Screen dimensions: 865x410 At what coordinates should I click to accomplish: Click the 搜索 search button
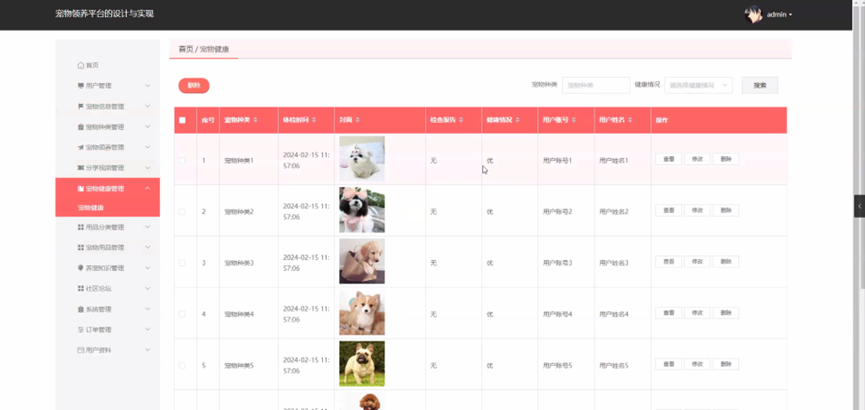(760, 85)
